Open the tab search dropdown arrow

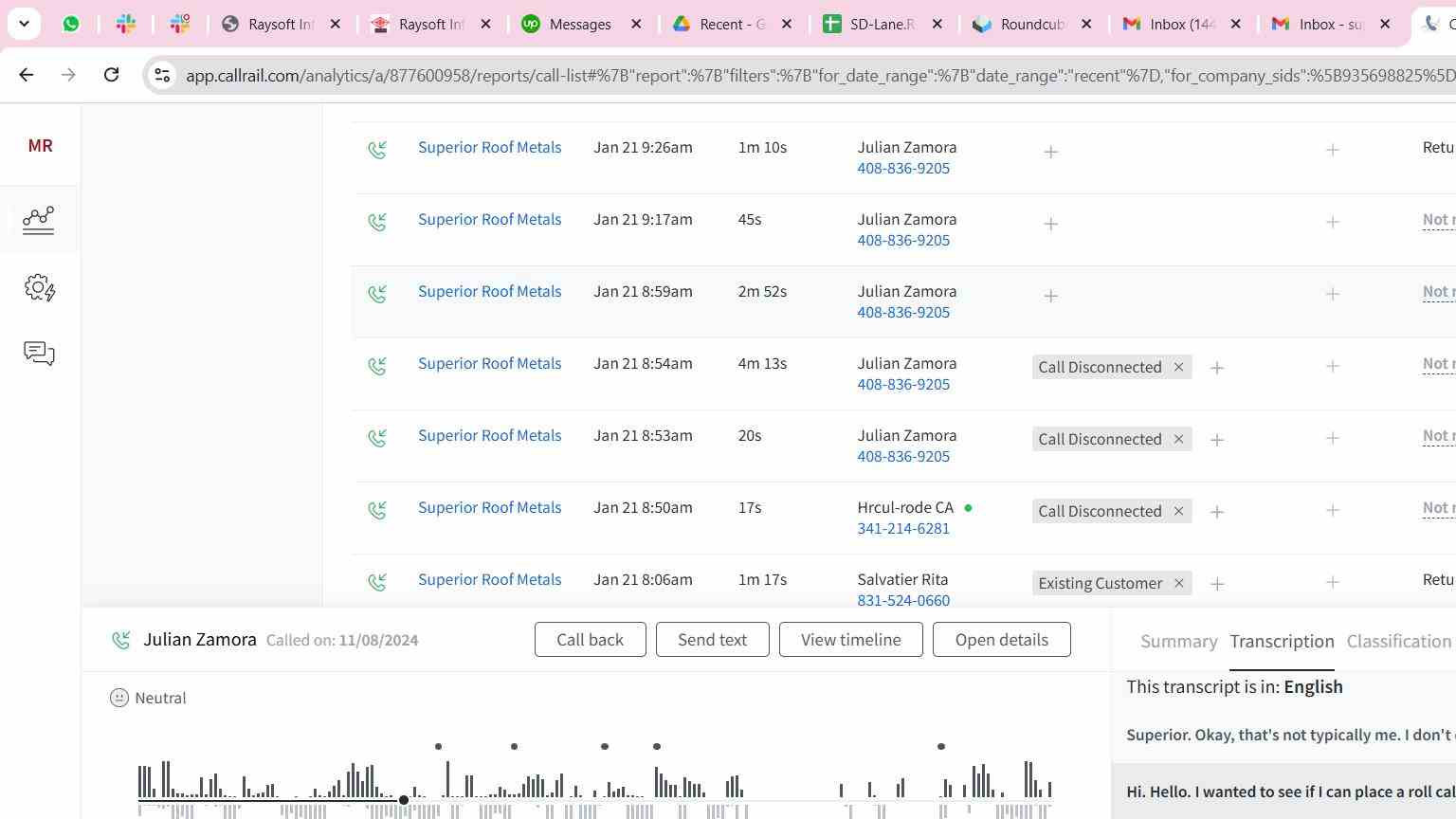pos(24,24)
